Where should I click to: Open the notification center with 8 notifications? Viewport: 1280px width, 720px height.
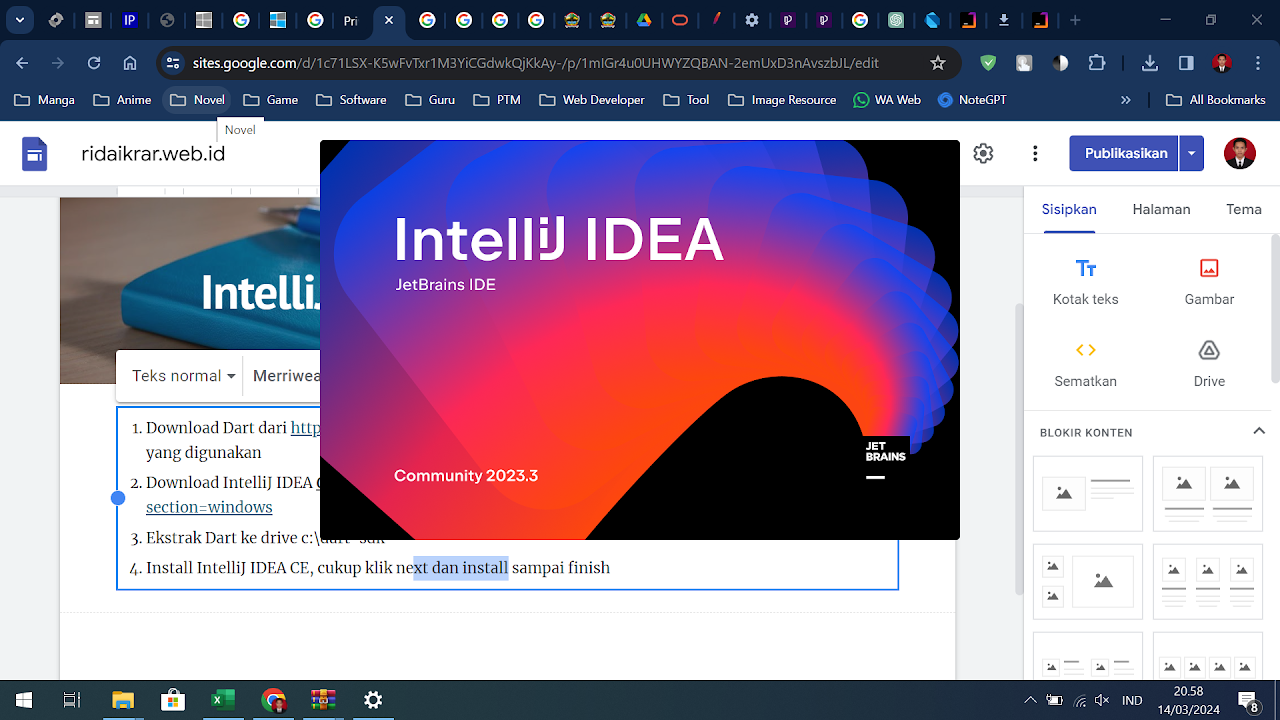1248,700
